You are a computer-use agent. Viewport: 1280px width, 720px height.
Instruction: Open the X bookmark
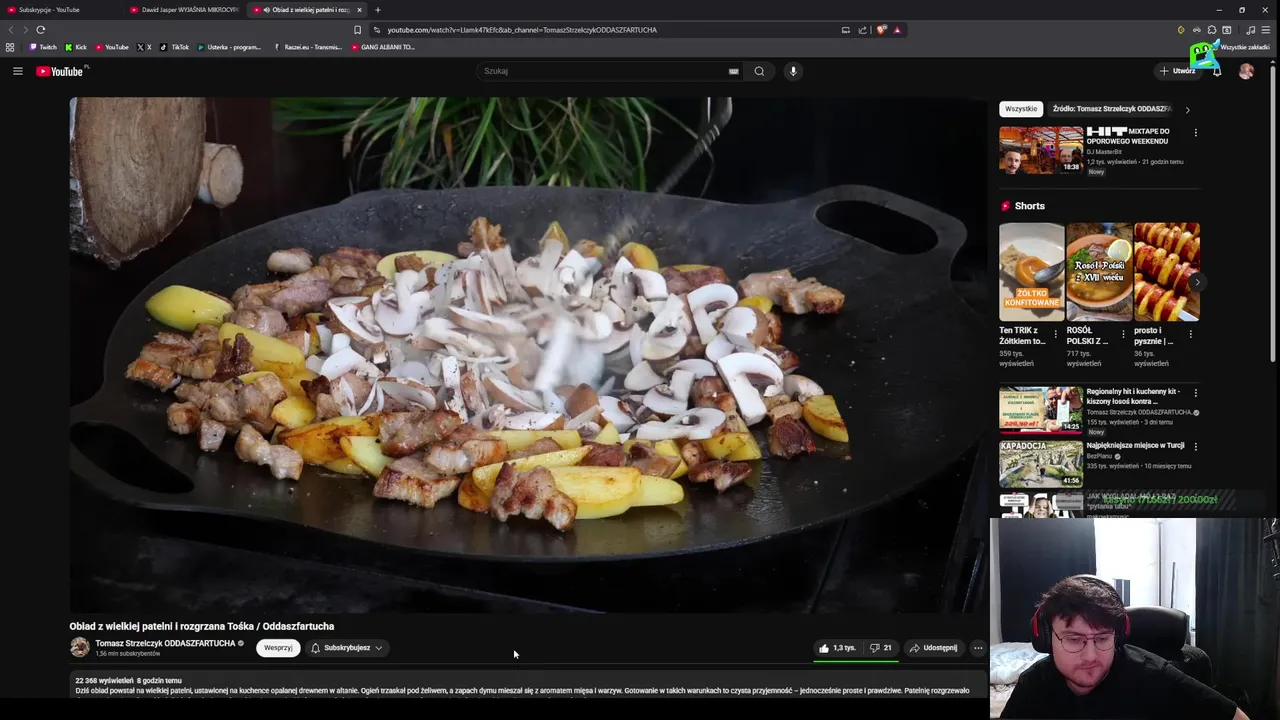pos(144,47)
